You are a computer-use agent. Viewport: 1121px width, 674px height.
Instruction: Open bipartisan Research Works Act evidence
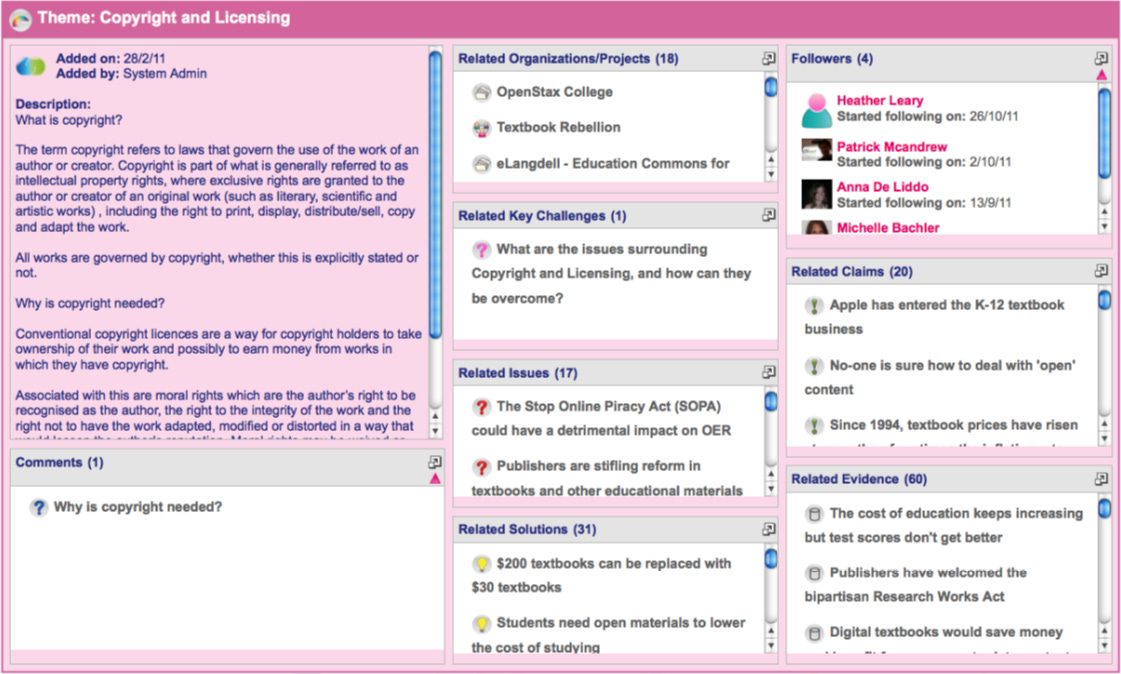point(916,585)
